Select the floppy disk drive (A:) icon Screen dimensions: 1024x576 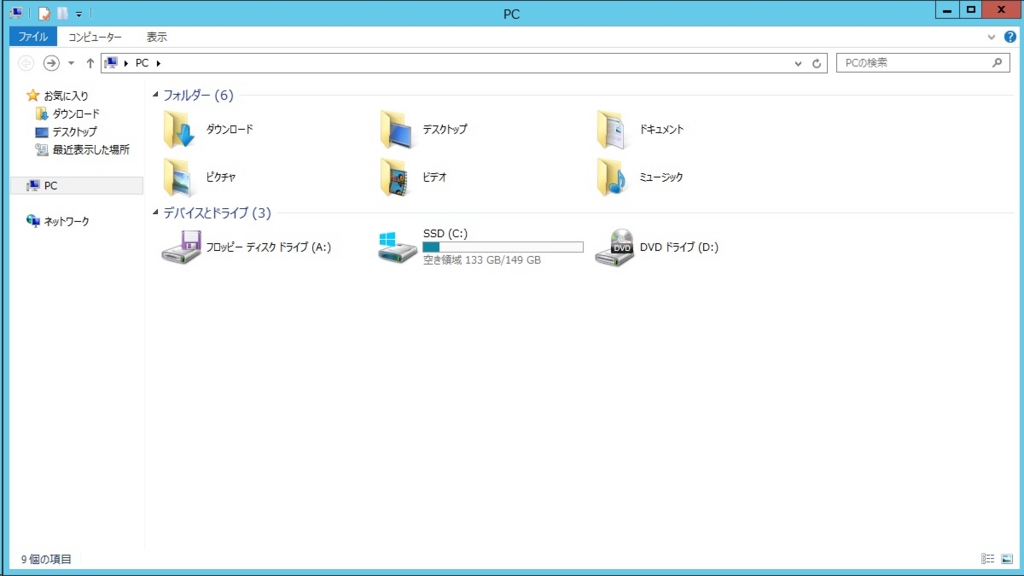point(181,247)
